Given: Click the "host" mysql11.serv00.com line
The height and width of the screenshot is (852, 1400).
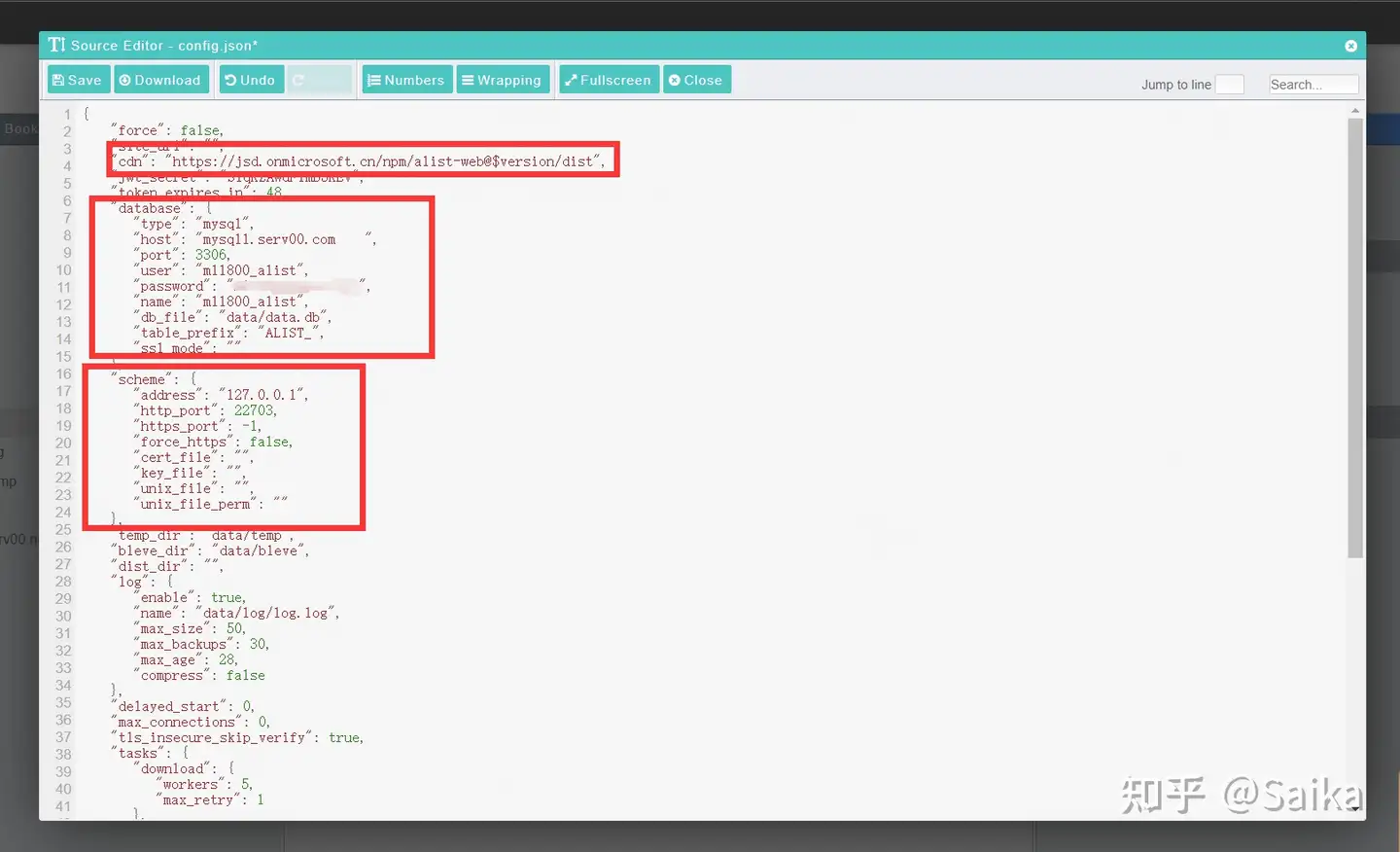Looking at the screenshot, I should 255,239.
